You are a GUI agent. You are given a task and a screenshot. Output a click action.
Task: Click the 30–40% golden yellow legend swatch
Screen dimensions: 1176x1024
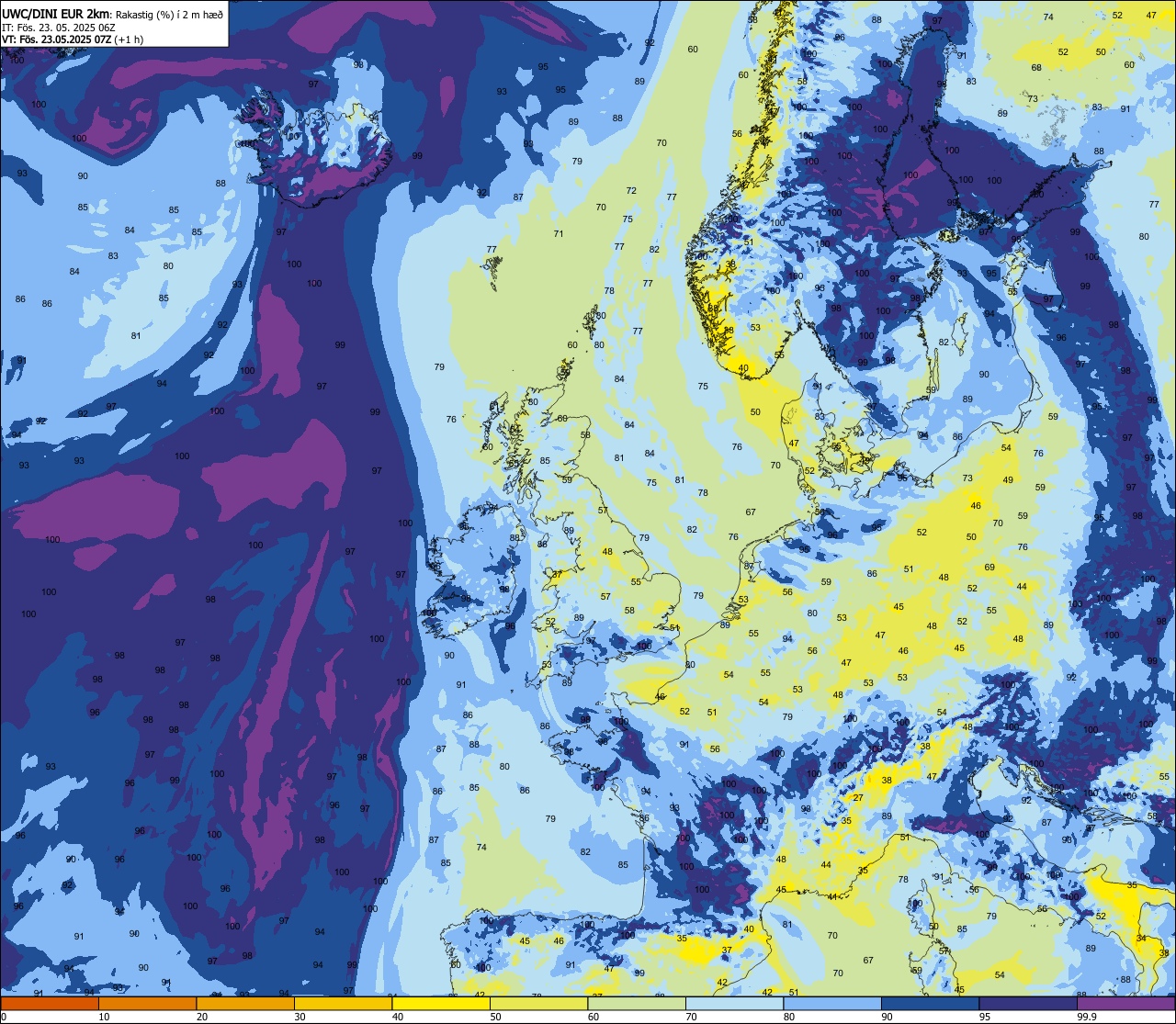pos(344,1004)
